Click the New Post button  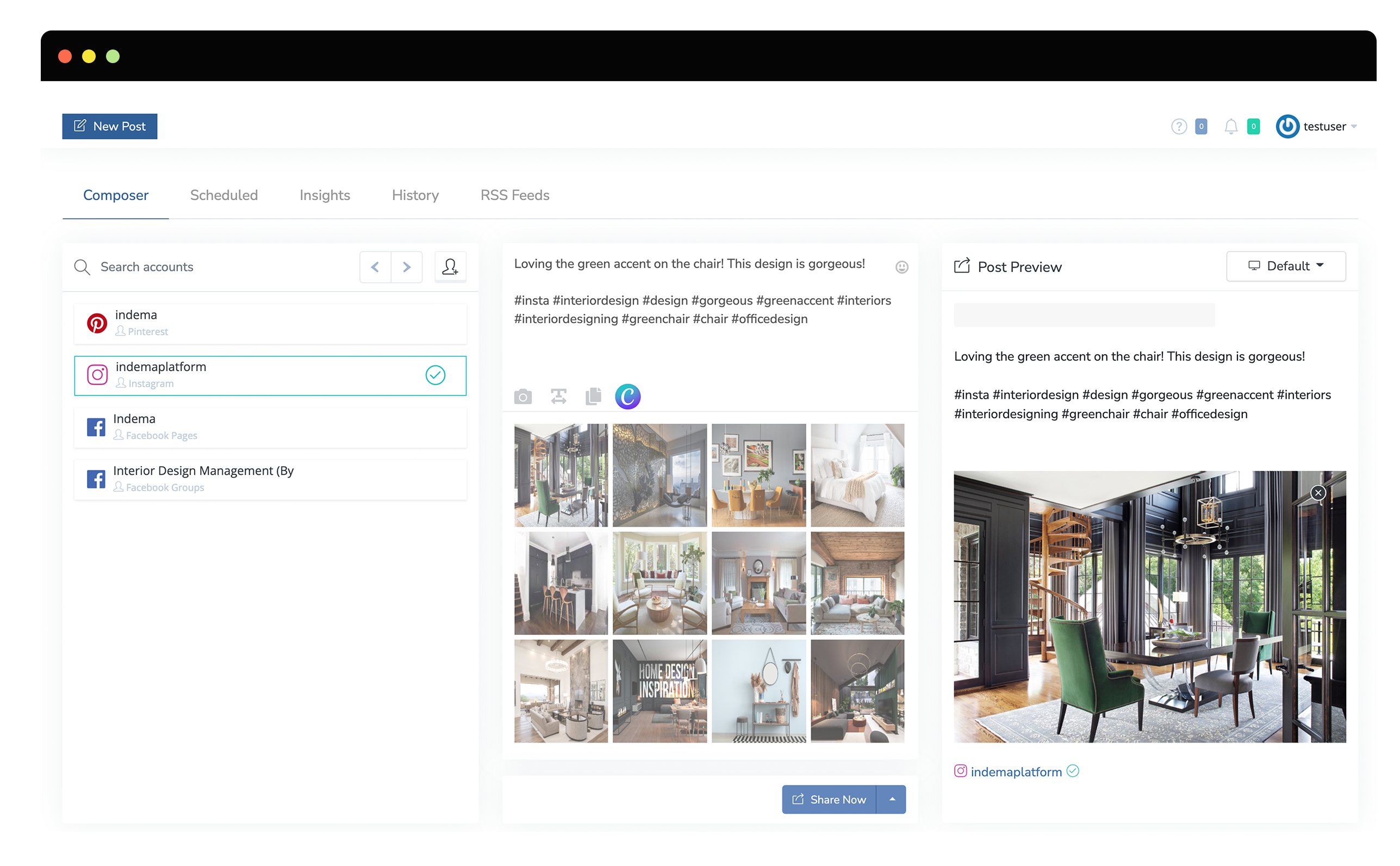(110, 127)
